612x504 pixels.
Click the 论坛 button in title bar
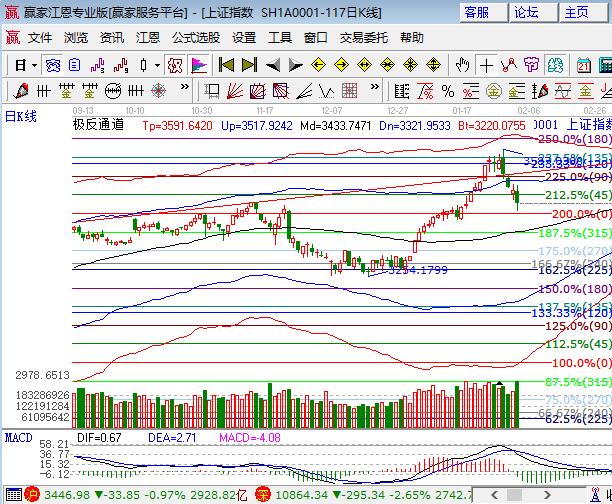point(526,12)
